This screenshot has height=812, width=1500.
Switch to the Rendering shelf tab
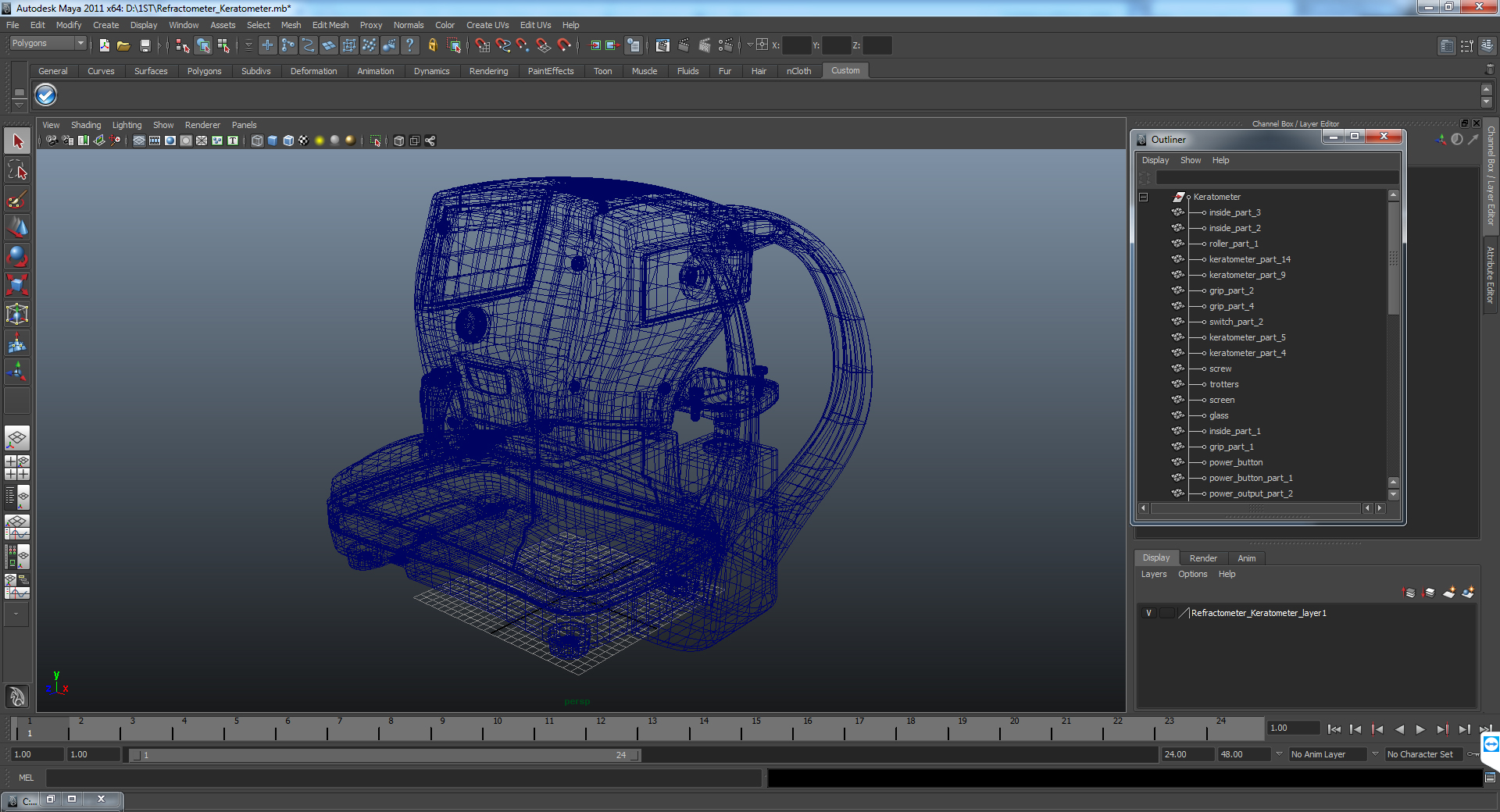point(488,71)
